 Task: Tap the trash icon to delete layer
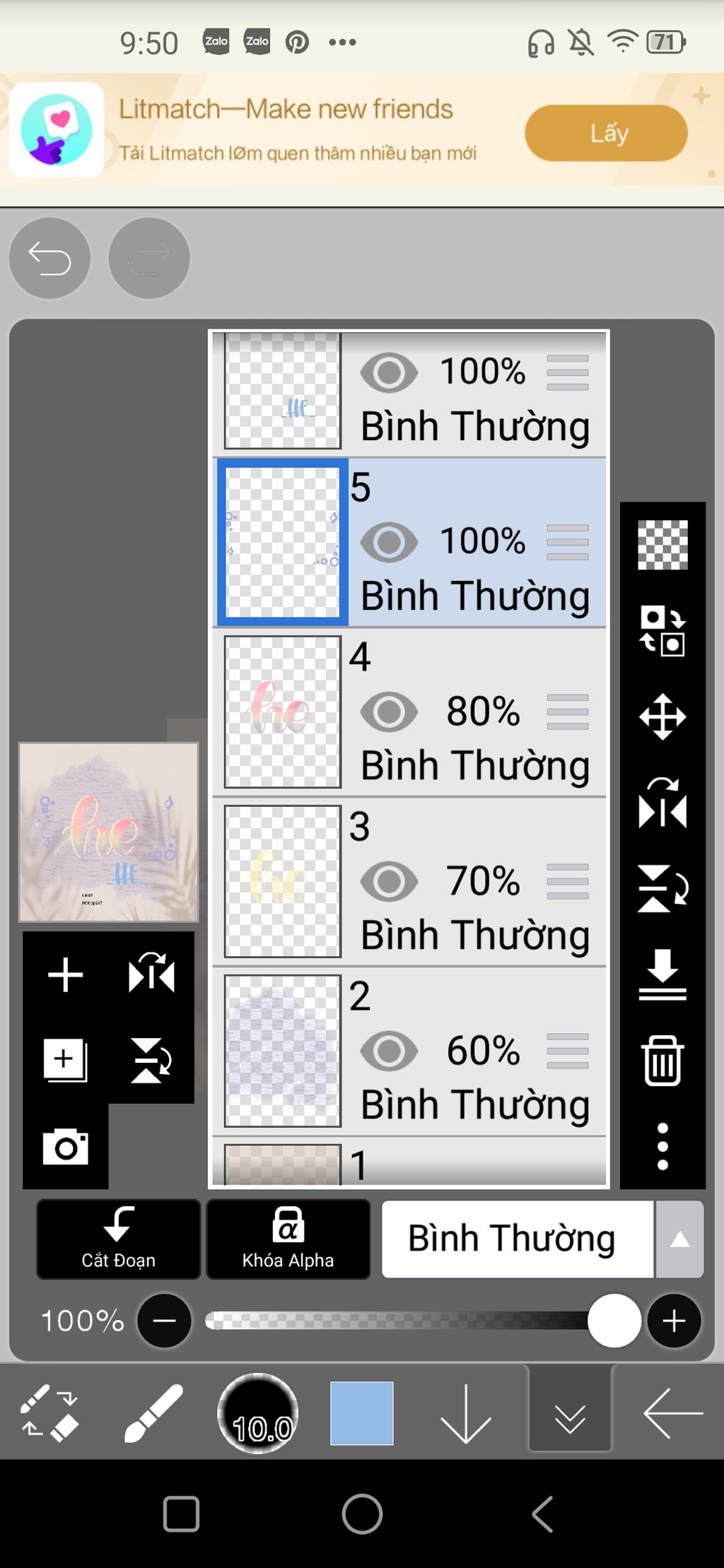tap(662, 1060)
